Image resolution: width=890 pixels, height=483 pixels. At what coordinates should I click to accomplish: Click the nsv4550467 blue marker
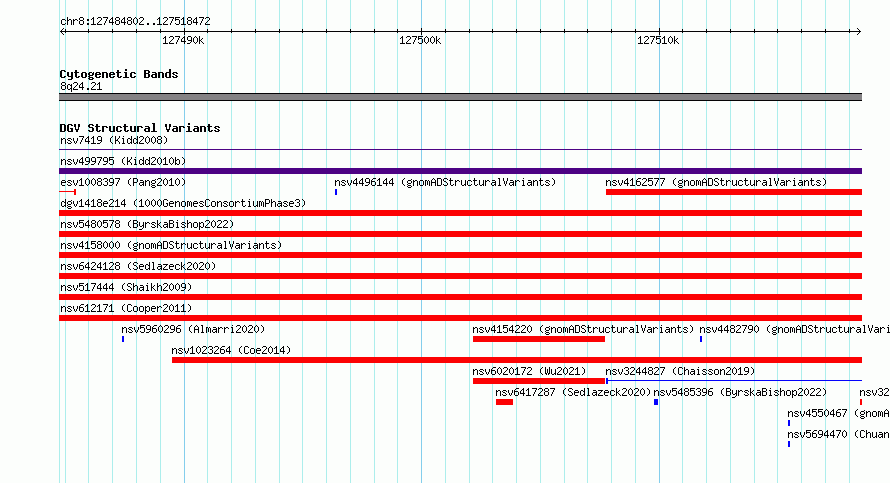[789, 423]
